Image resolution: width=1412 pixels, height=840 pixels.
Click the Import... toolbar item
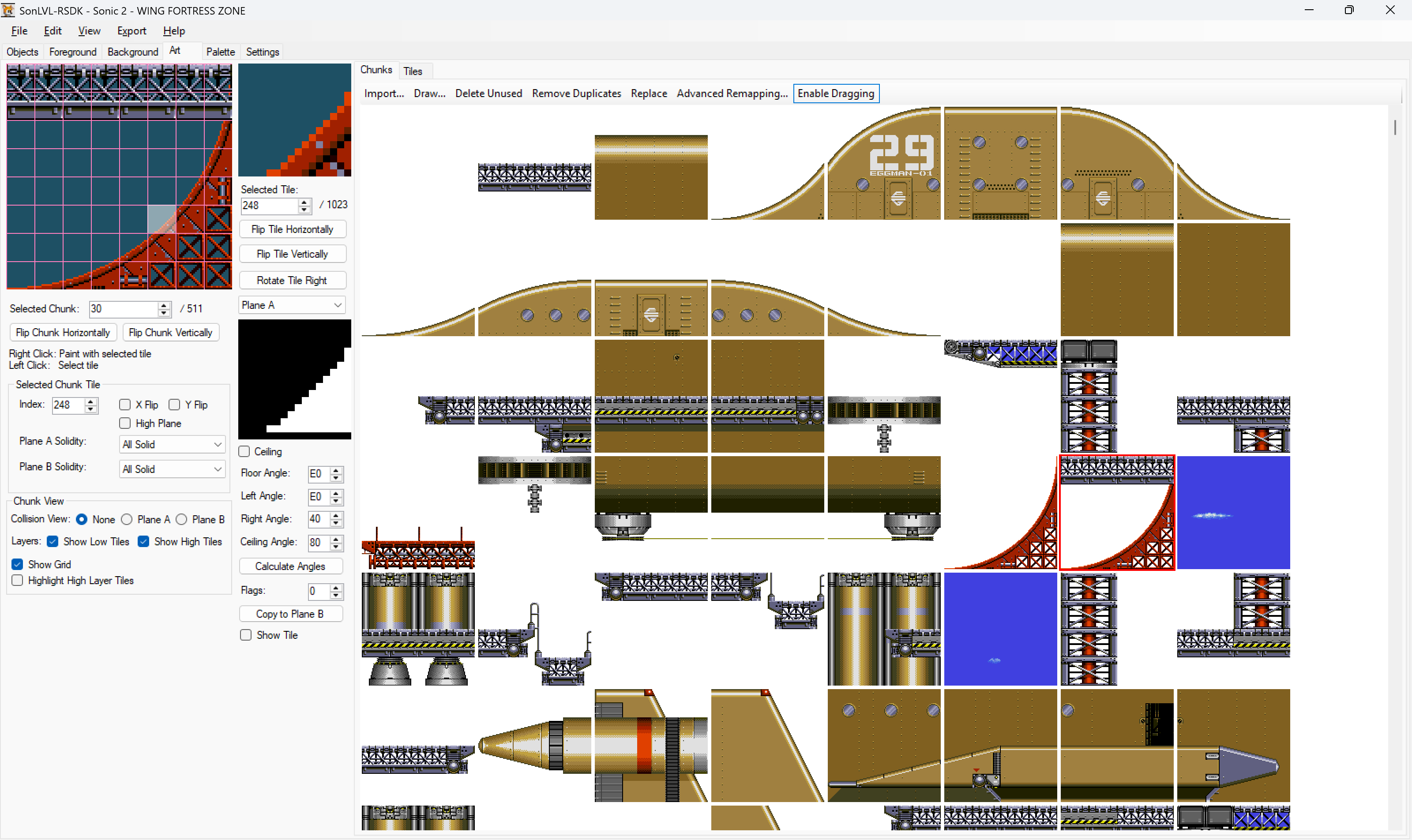click(384, 94)
